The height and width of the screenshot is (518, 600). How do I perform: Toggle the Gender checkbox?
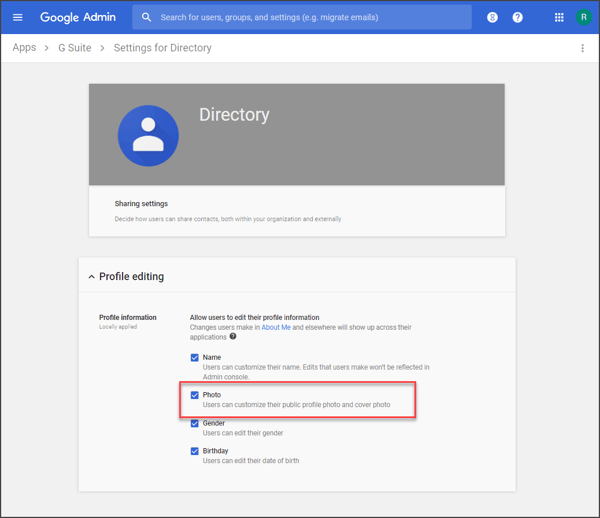[x=195, y=423]
